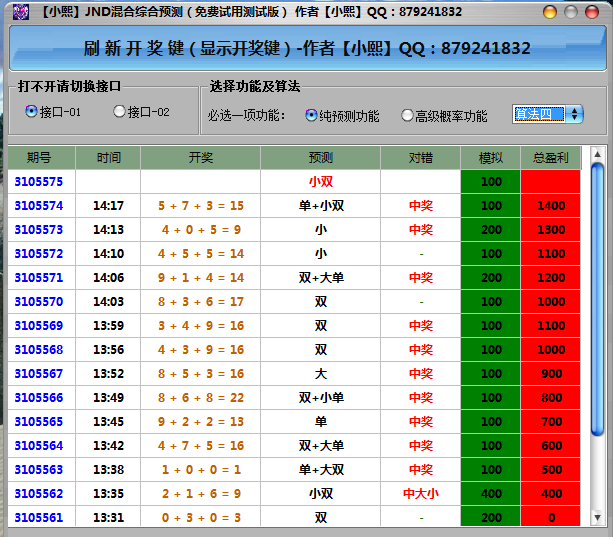Click green 400 cell in row 3105562
This screenshot has height=537, width=613.
(491, 494)
